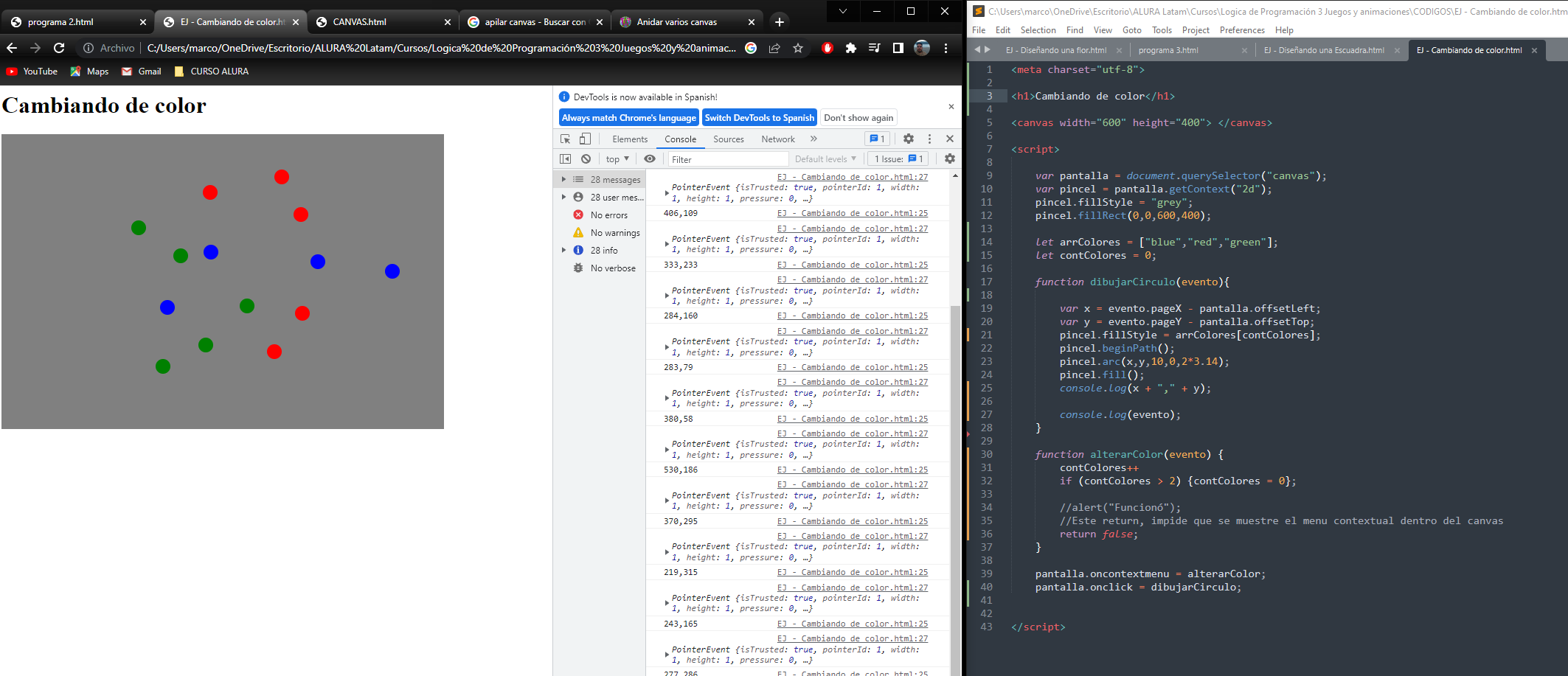Bookmark this page with star icon
Image resolution: width=1568 pixels, height=676 pixels.
tap(798, 48)
